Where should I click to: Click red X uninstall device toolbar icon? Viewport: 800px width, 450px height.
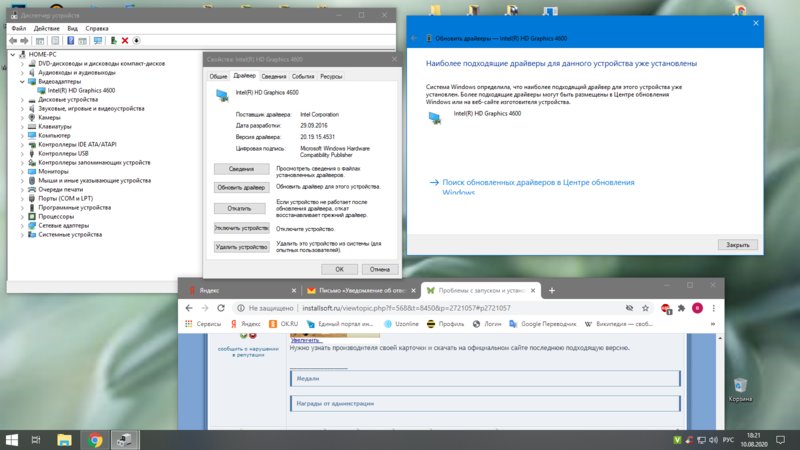tap(125, 41)
